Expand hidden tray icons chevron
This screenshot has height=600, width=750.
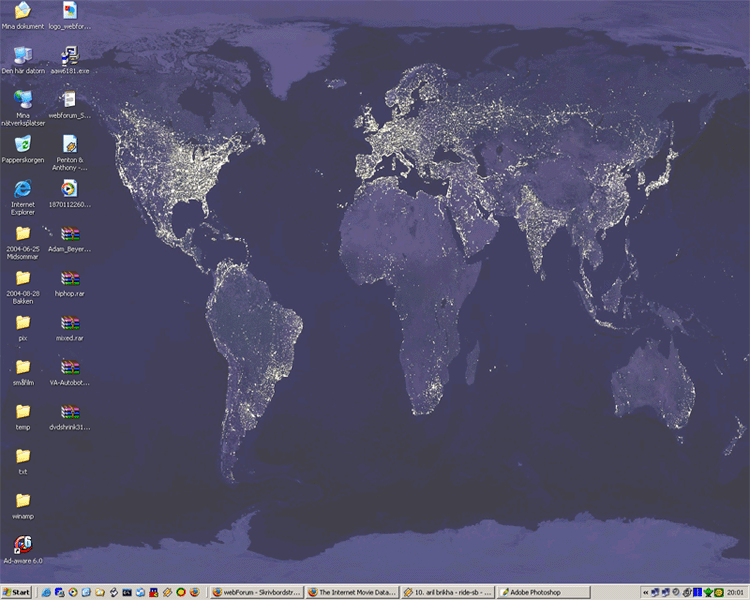point(646,593)
